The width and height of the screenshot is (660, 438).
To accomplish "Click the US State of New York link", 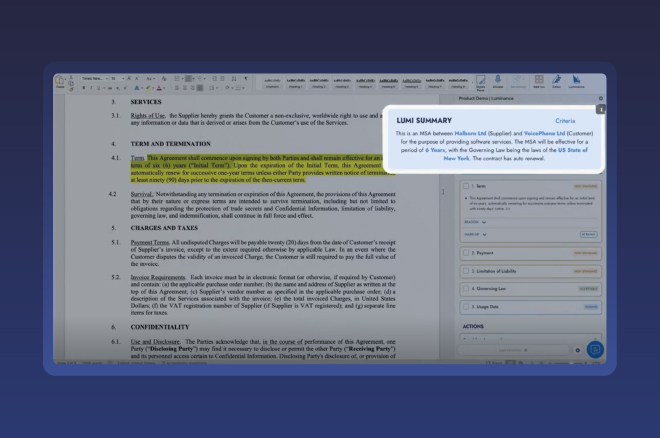I will 516,154.
